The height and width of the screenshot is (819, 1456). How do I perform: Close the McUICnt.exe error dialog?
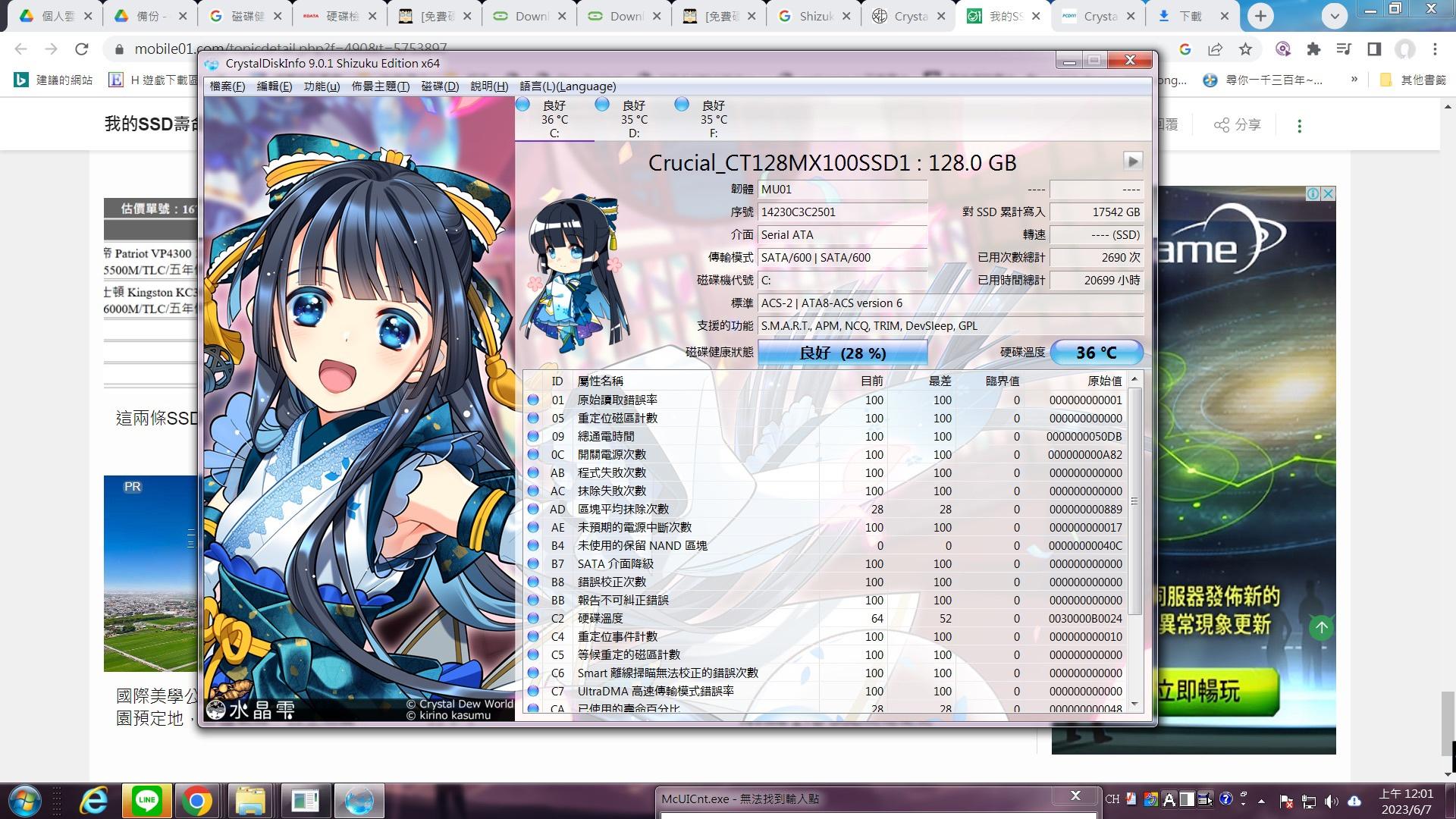(x=1075, y=795)
